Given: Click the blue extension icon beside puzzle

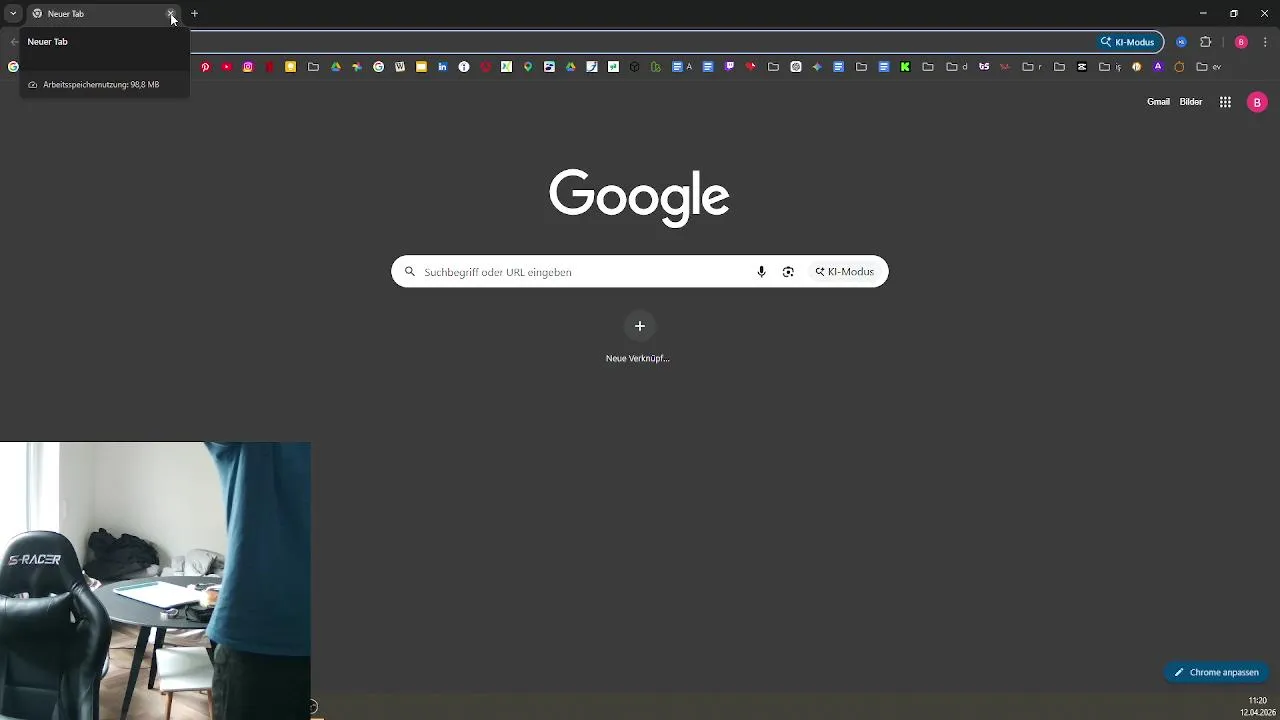Looking at the screenshot, I should pyautogui.click(x=1181, y=42).
